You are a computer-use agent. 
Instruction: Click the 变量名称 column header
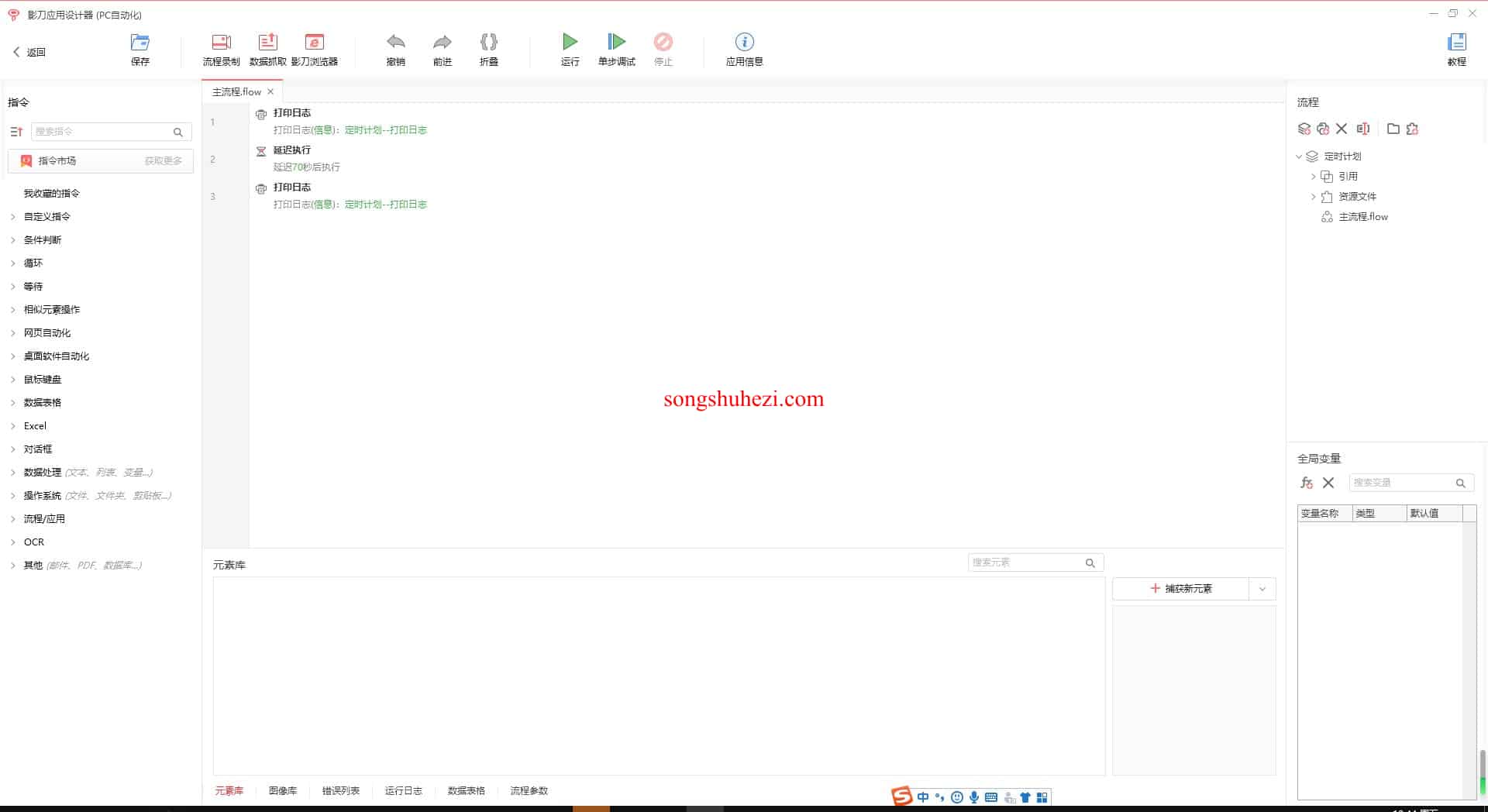pyautogui.click(x=1324, y=514)
